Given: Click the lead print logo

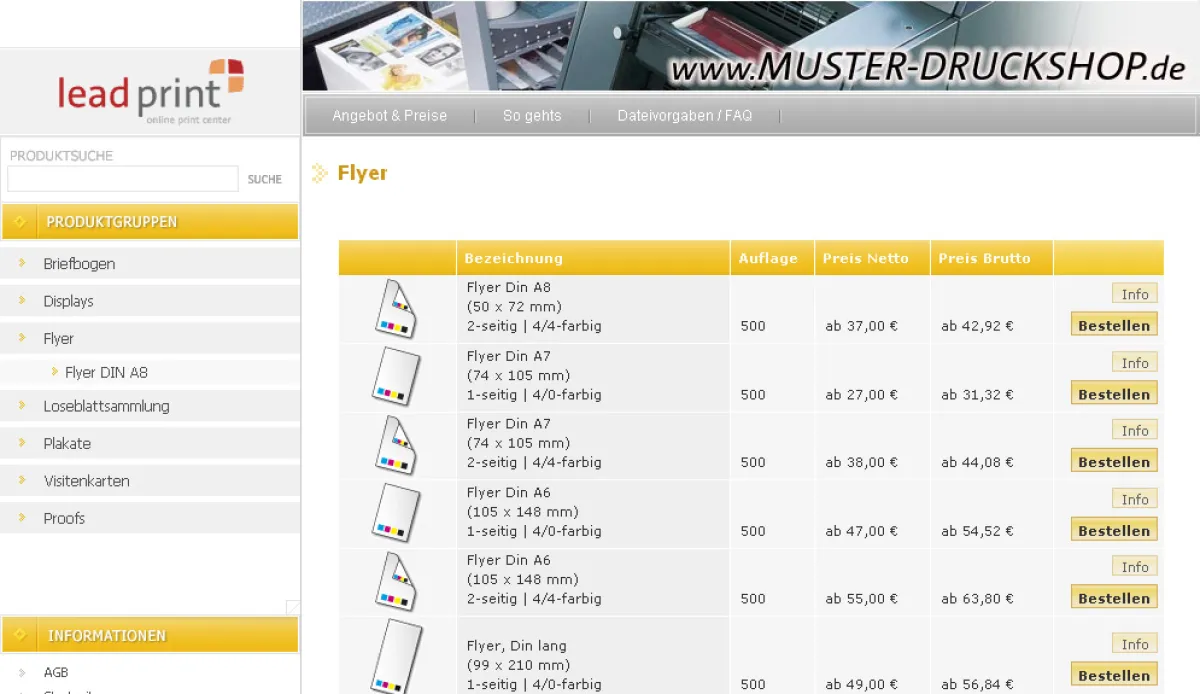Looking at the screenshot, I should click(x=150, y=92).
